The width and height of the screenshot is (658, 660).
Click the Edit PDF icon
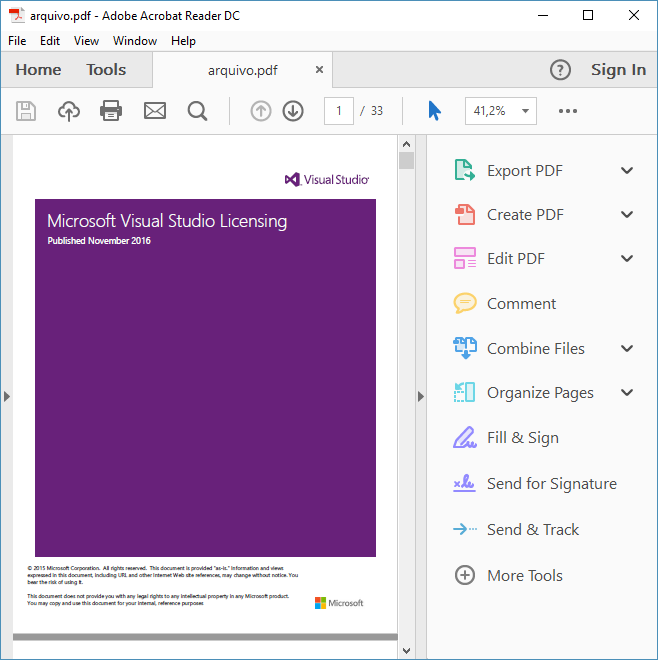pos(465,258)
